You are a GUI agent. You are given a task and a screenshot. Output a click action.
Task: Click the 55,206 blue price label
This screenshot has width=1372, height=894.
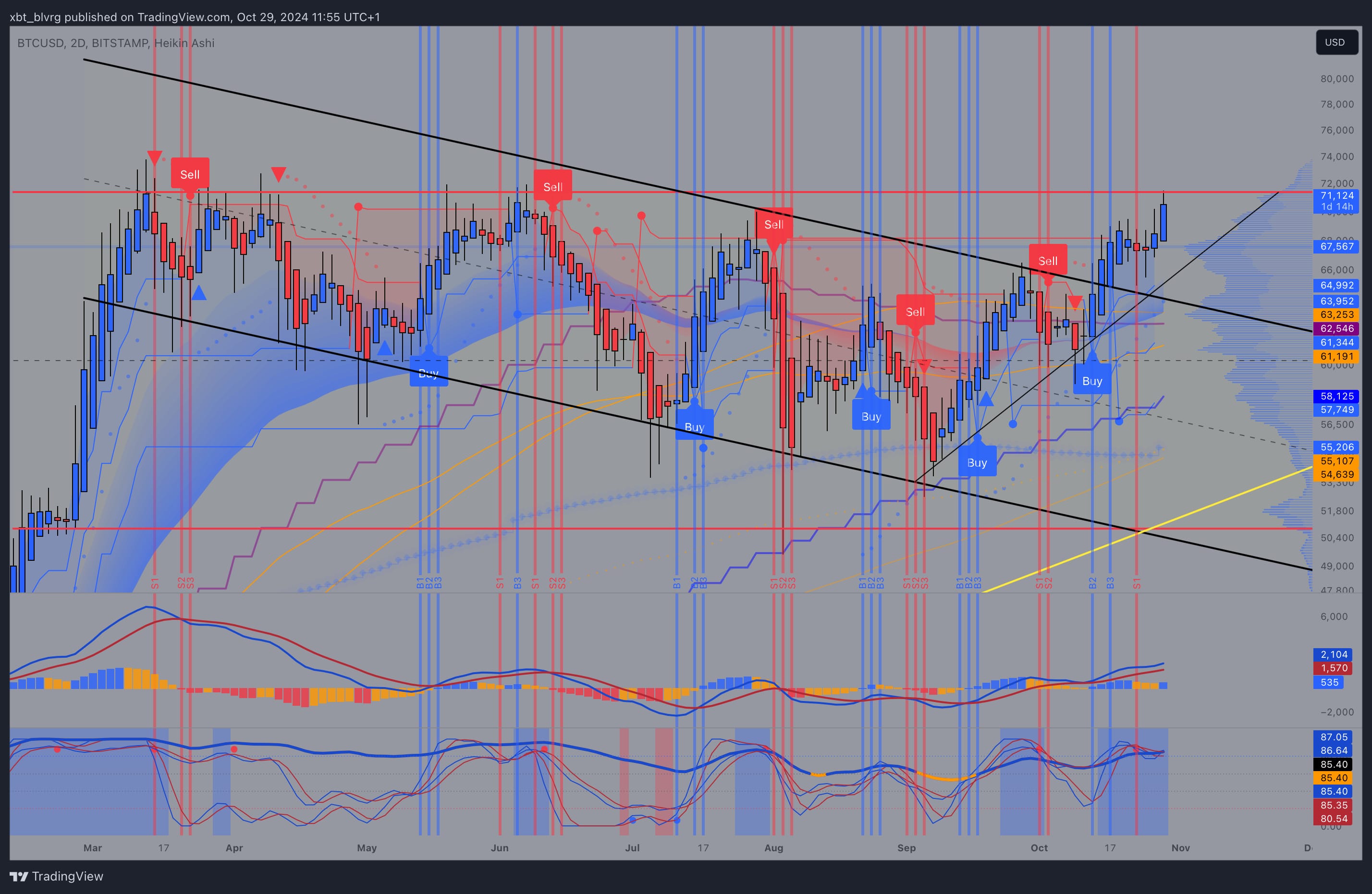pyautogui.click(x=1335, y=447)
